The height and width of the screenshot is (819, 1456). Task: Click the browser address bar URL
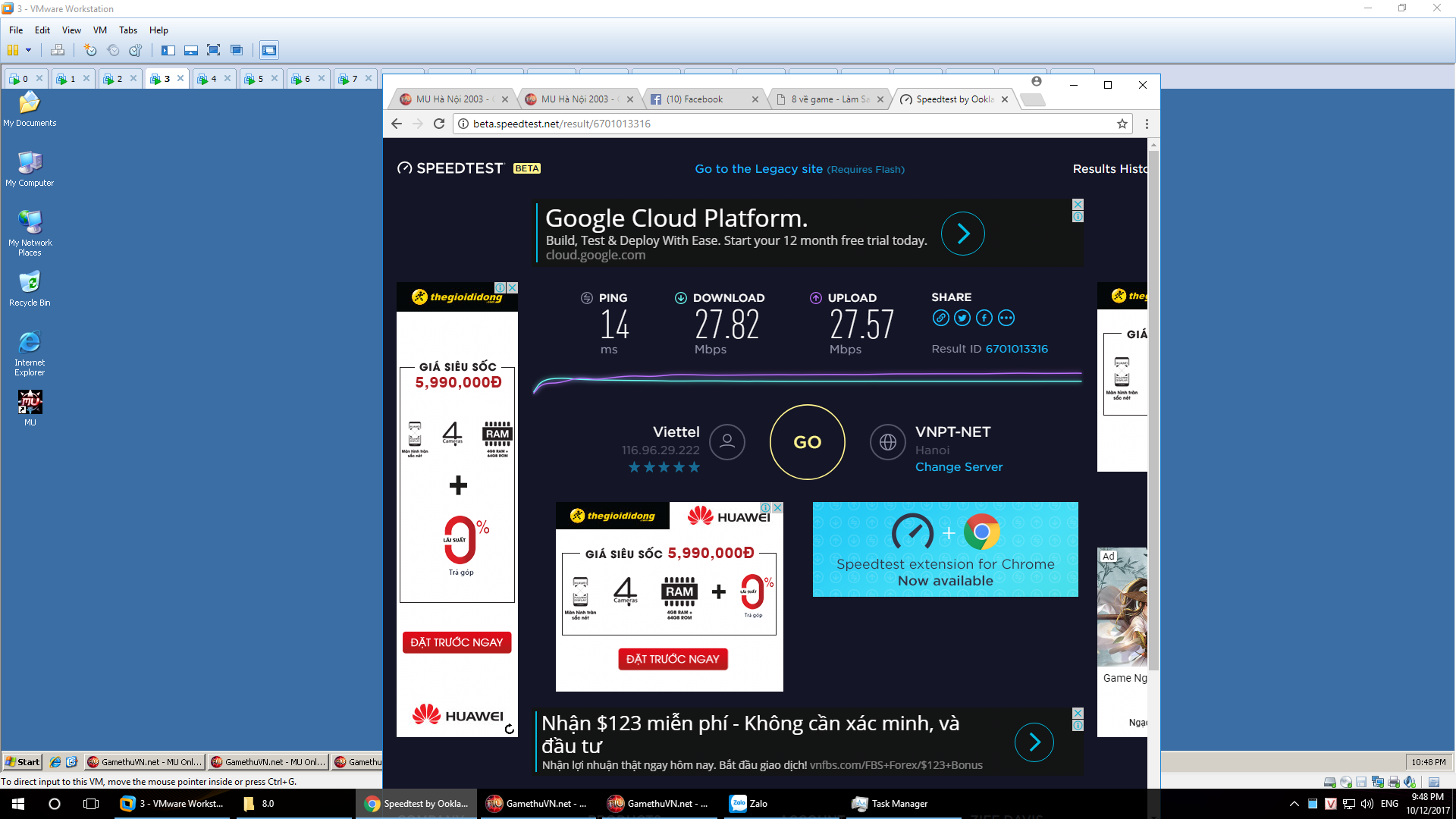(x=561, y=124)
